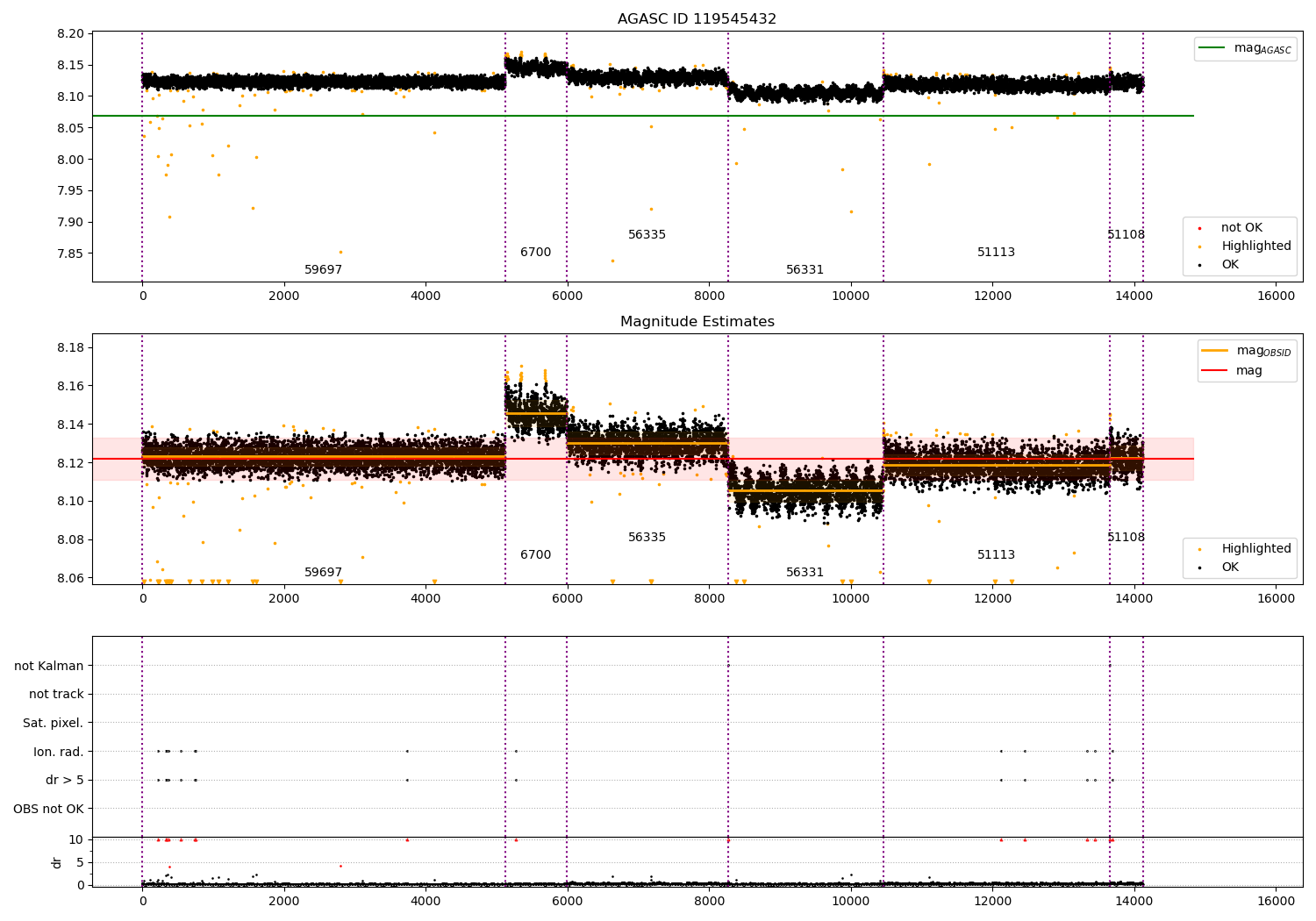Click the 'OBS not OK' axis label
This screenshot has height=921, width=1316.
pos(49,809)
